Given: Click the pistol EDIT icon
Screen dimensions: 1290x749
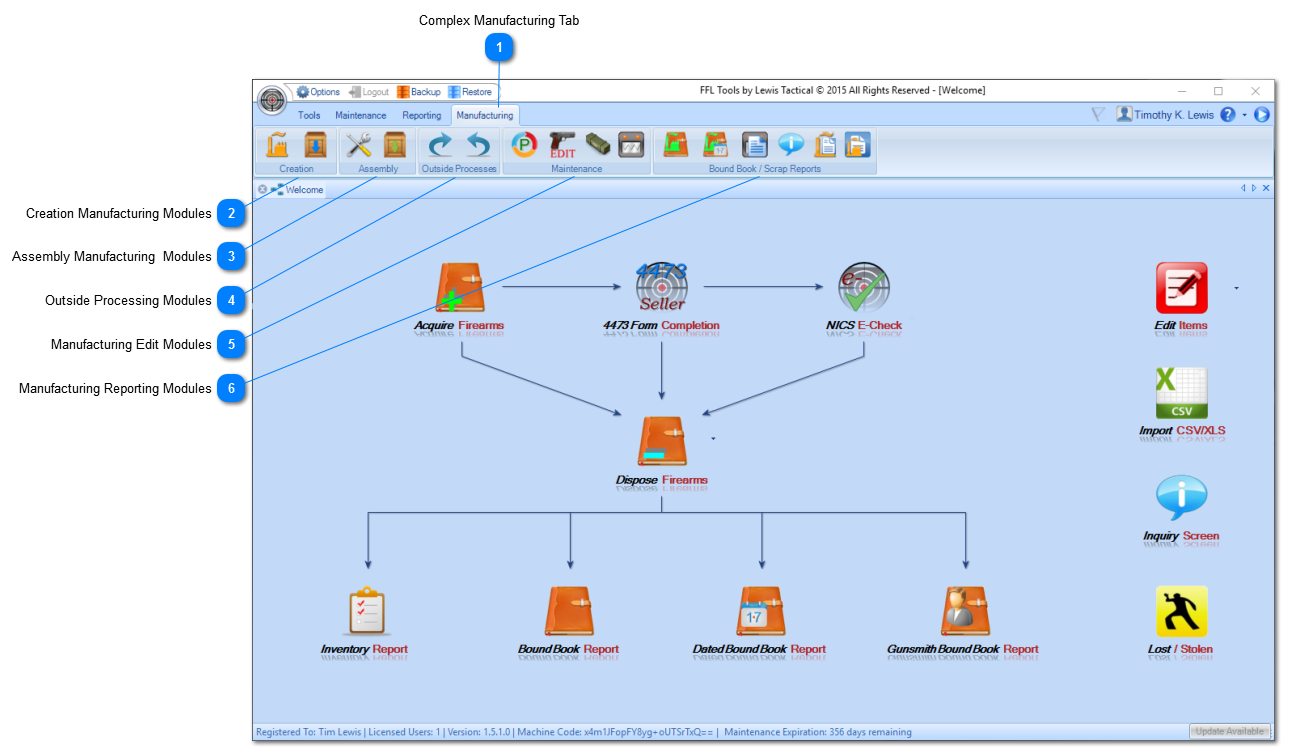Looking at the screenshot, I should point(562,146).
